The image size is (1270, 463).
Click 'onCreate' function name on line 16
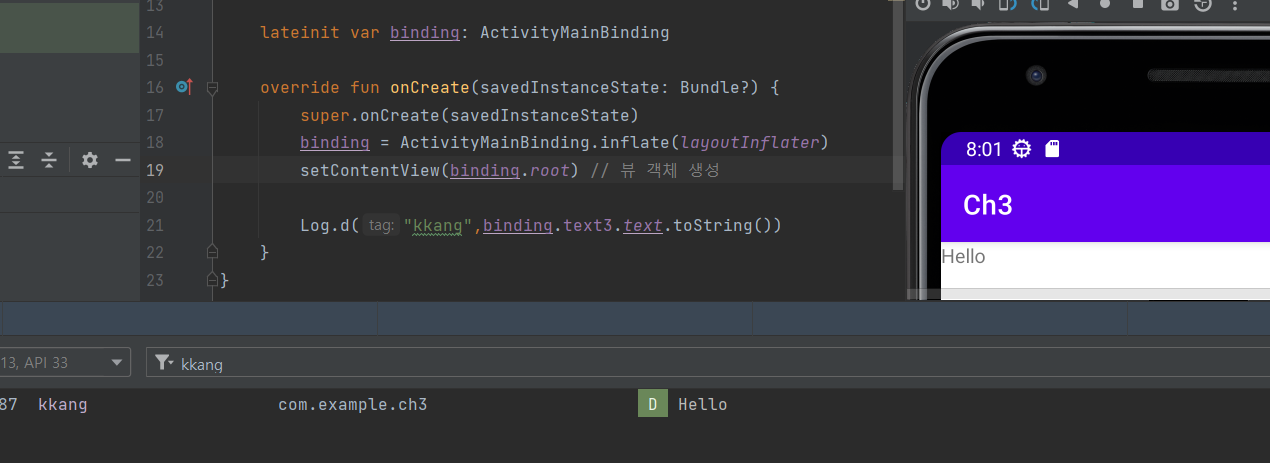[x=430, y=88]
